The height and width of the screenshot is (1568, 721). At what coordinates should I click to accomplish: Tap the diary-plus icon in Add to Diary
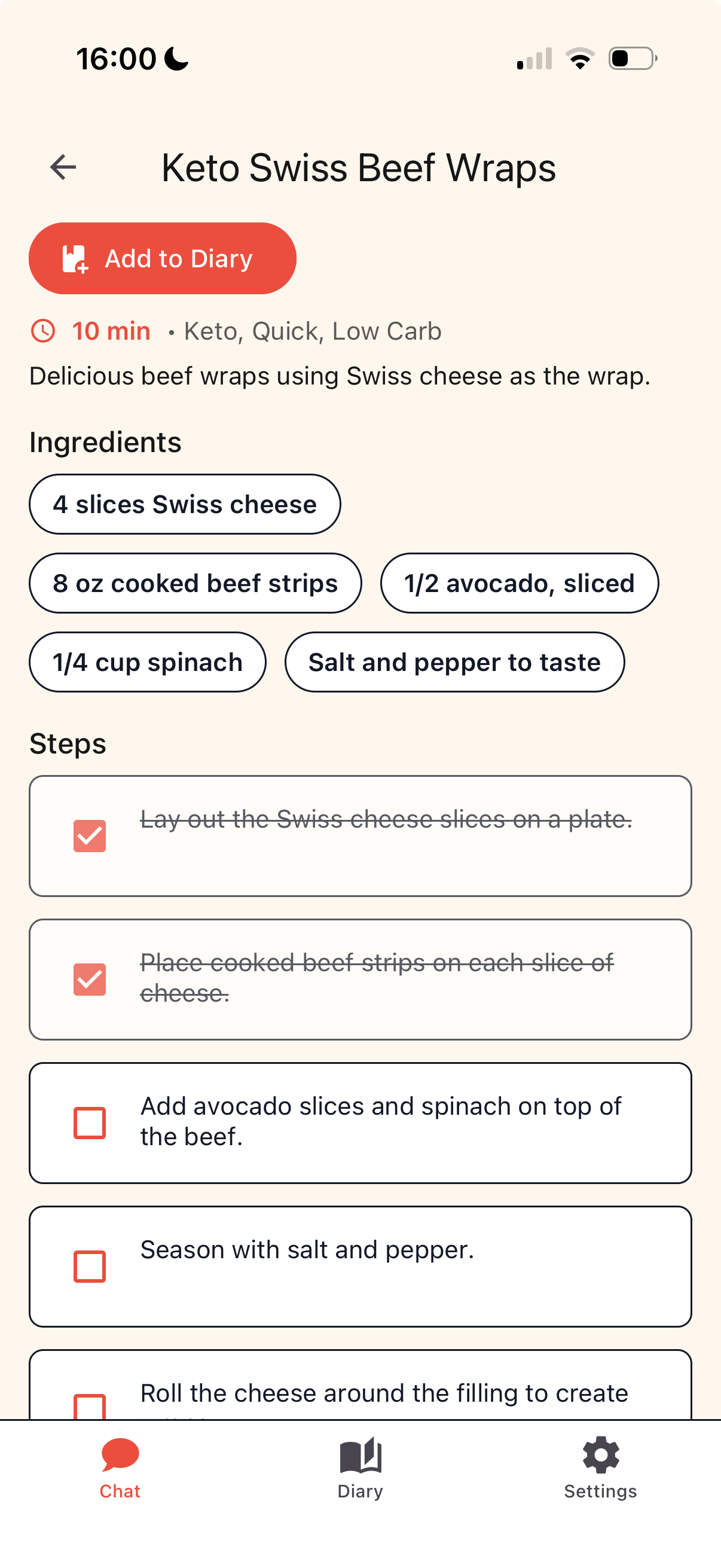[x=75, y=259]
